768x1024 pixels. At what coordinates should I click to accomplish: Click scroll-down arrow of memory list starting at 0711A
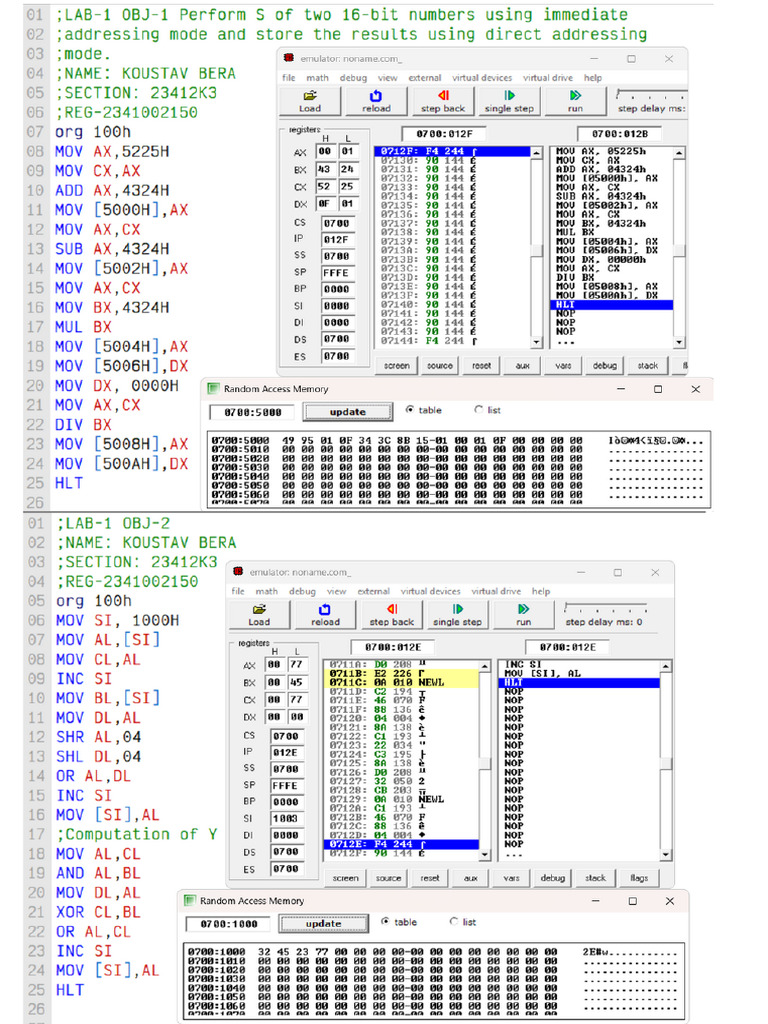click(x=485, y=854)
